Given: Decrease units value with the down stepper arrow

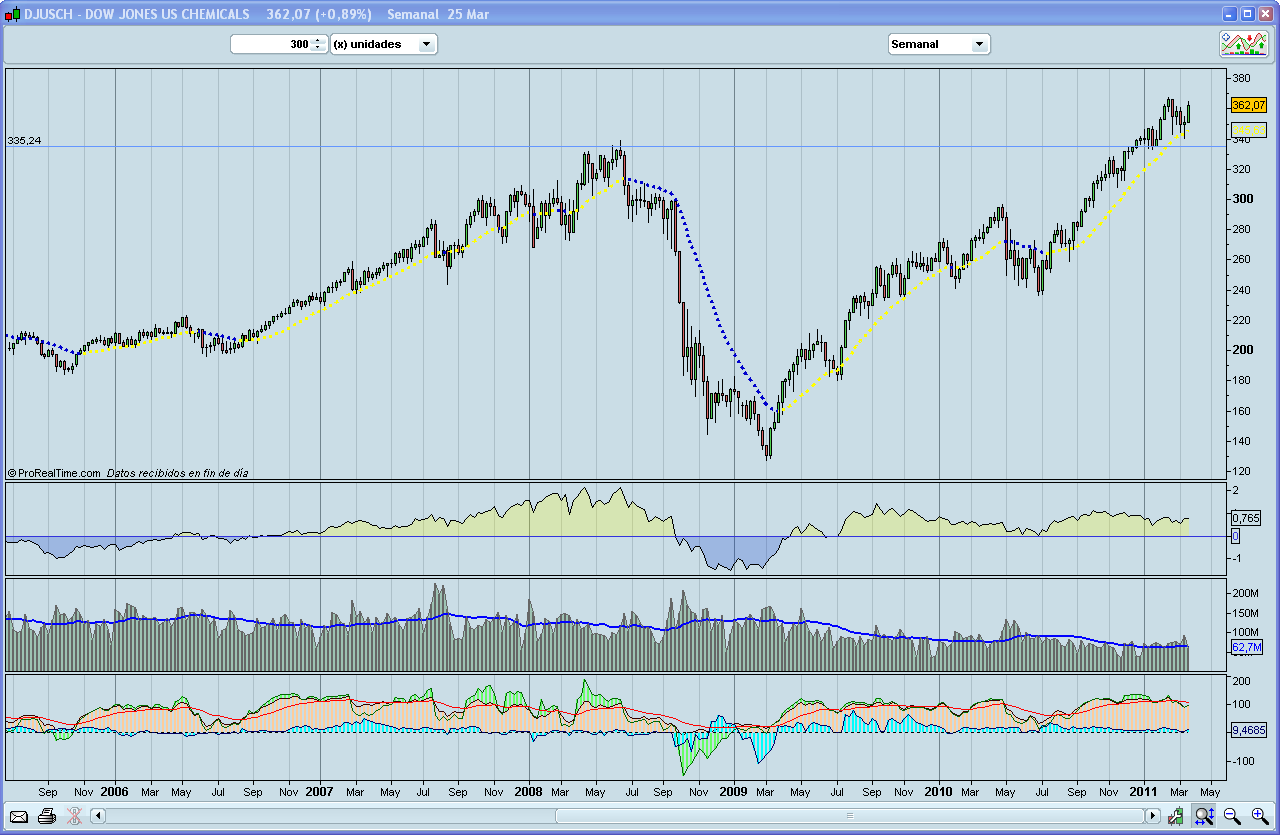Looking at the screenshot, I should pos(318,48).
